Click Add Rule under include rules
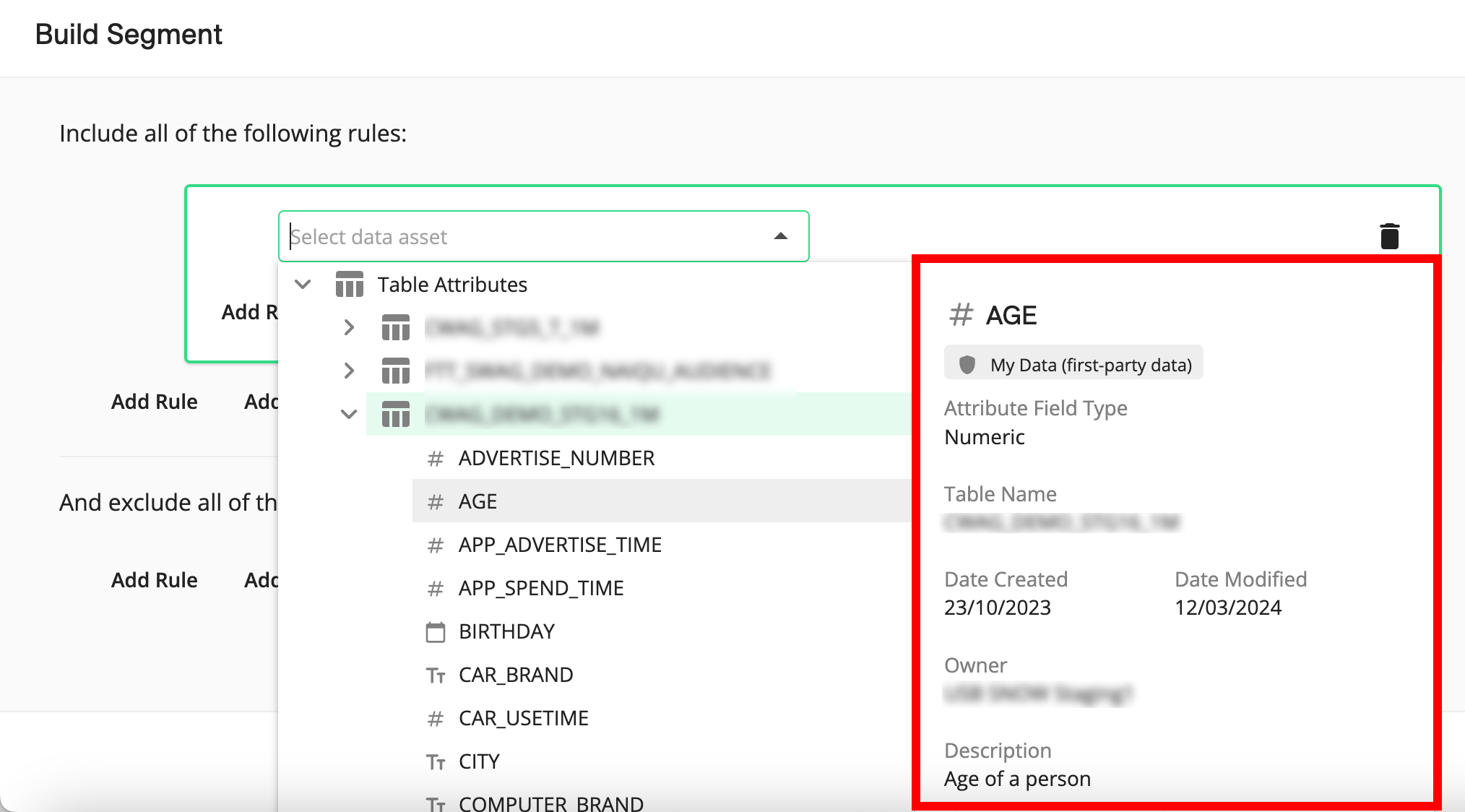The image size is (1465, 812). pyautogui.click(x=154, y=402)
